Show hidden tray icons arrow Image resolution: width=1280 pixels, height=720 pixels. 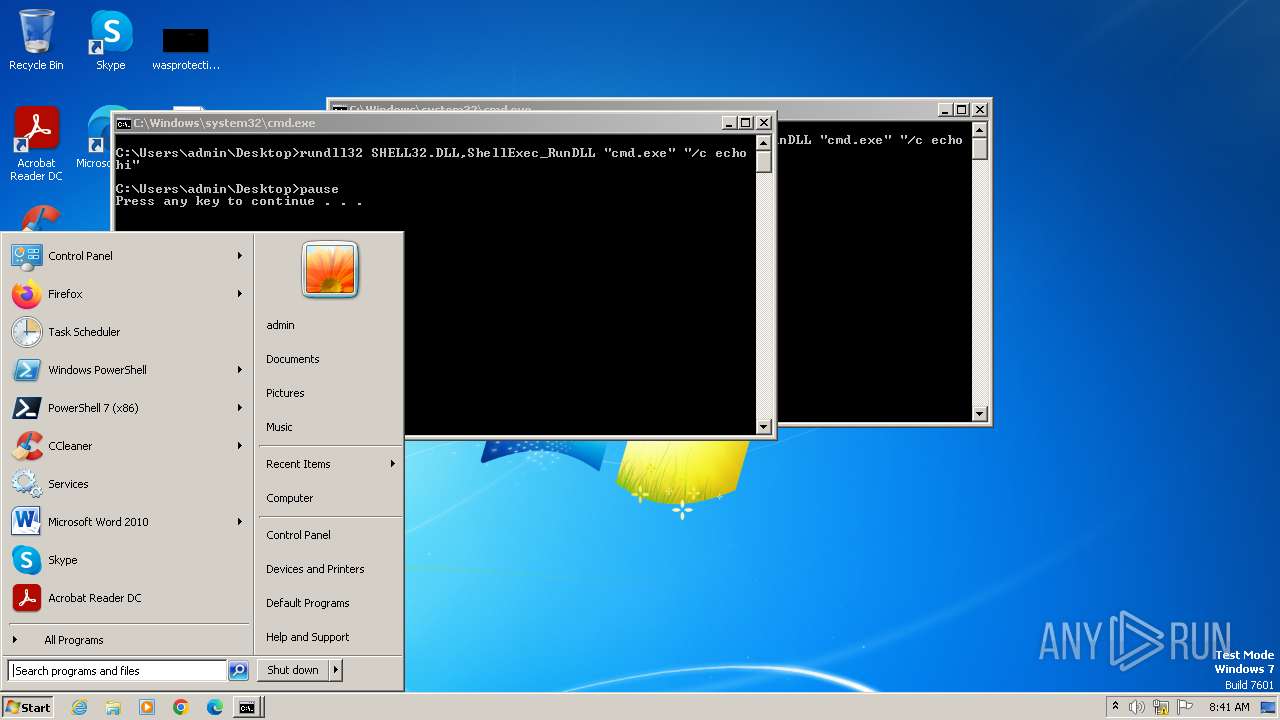tap(1115, 706)
